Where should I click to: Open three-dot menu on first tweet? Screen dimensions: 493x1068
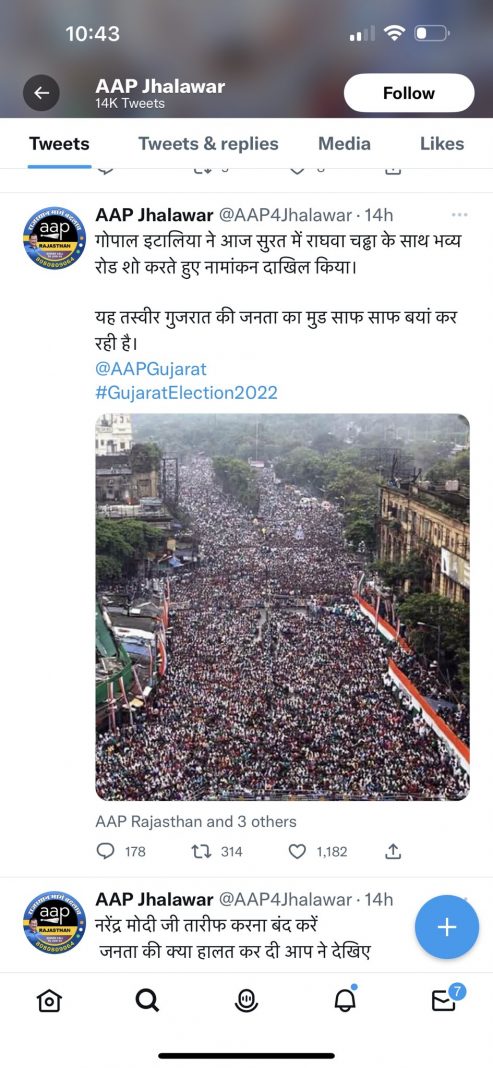460,215
